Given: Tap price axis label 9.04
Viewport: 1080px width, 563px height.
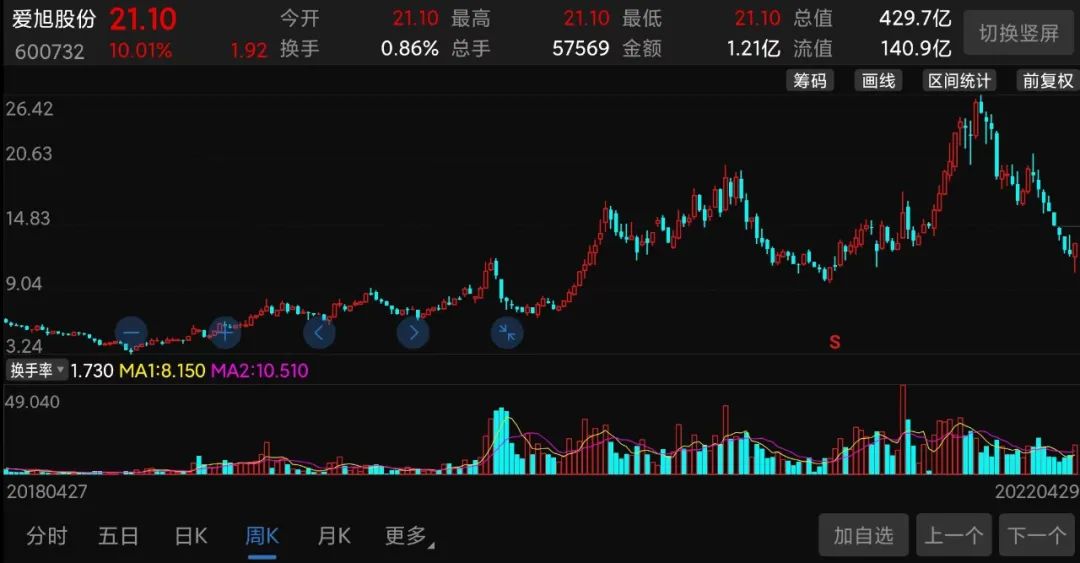Looking at the screenshot, I should point(23,284).
